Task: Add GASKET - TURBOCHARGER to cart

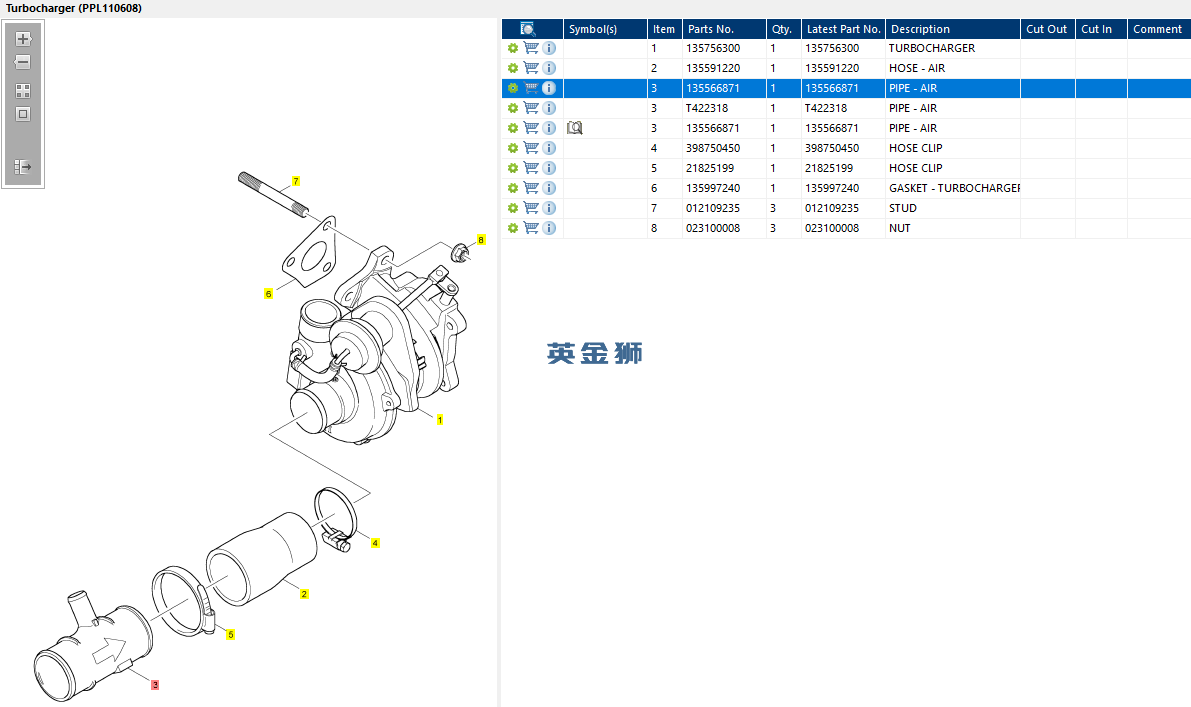Action: pyautogui.click(x=531, y=188)
